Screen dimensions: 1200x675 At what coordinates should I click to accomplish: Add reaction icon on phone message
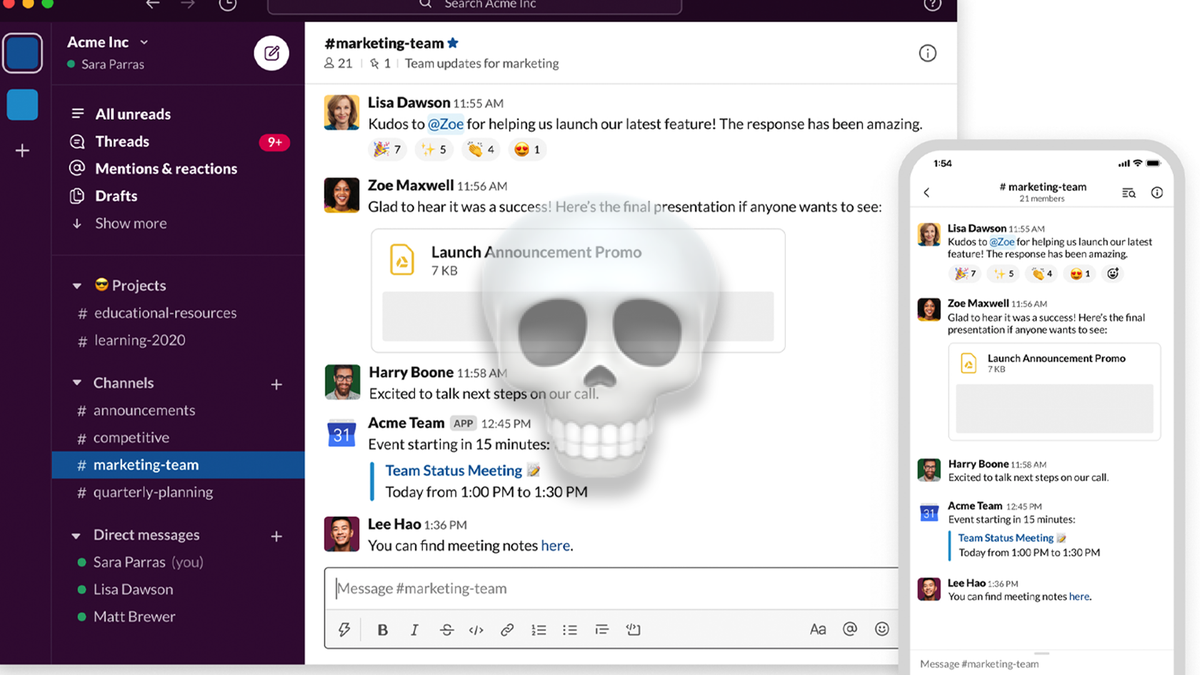(x=1113, y=273)
